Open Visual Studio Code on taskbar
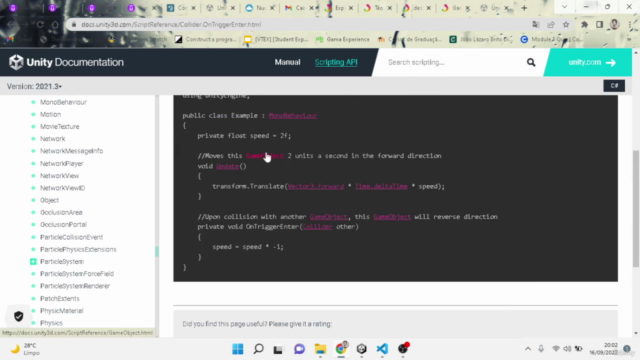This screenshot has width=640, height=360. click(382, 349)
